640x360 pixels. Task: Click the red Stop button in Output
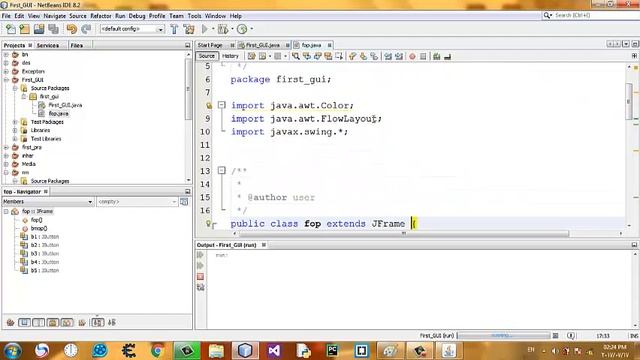pos(200,277)
